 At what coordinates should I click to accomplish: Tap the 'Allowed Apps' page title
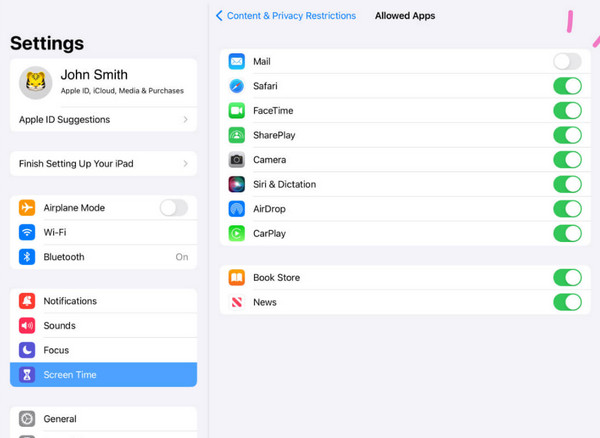pyautogui.click(x=405, y=16)
